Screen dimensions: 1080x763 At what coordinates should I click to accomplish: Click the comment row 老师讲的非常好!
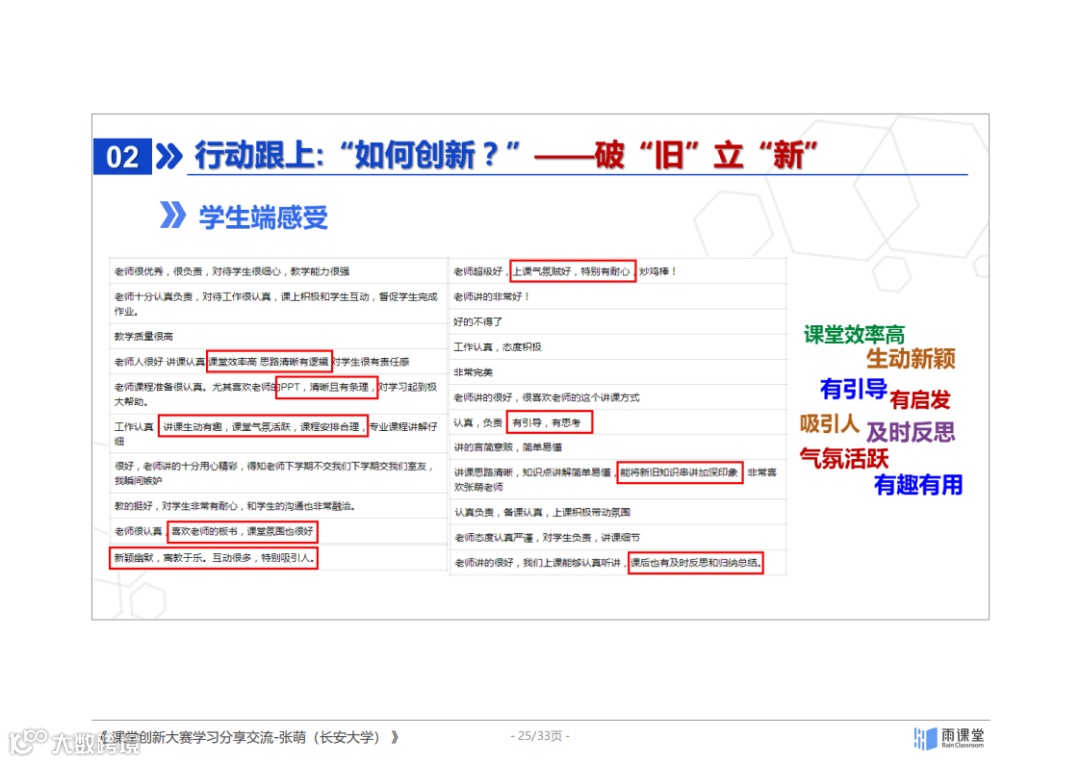click(618, 297)
